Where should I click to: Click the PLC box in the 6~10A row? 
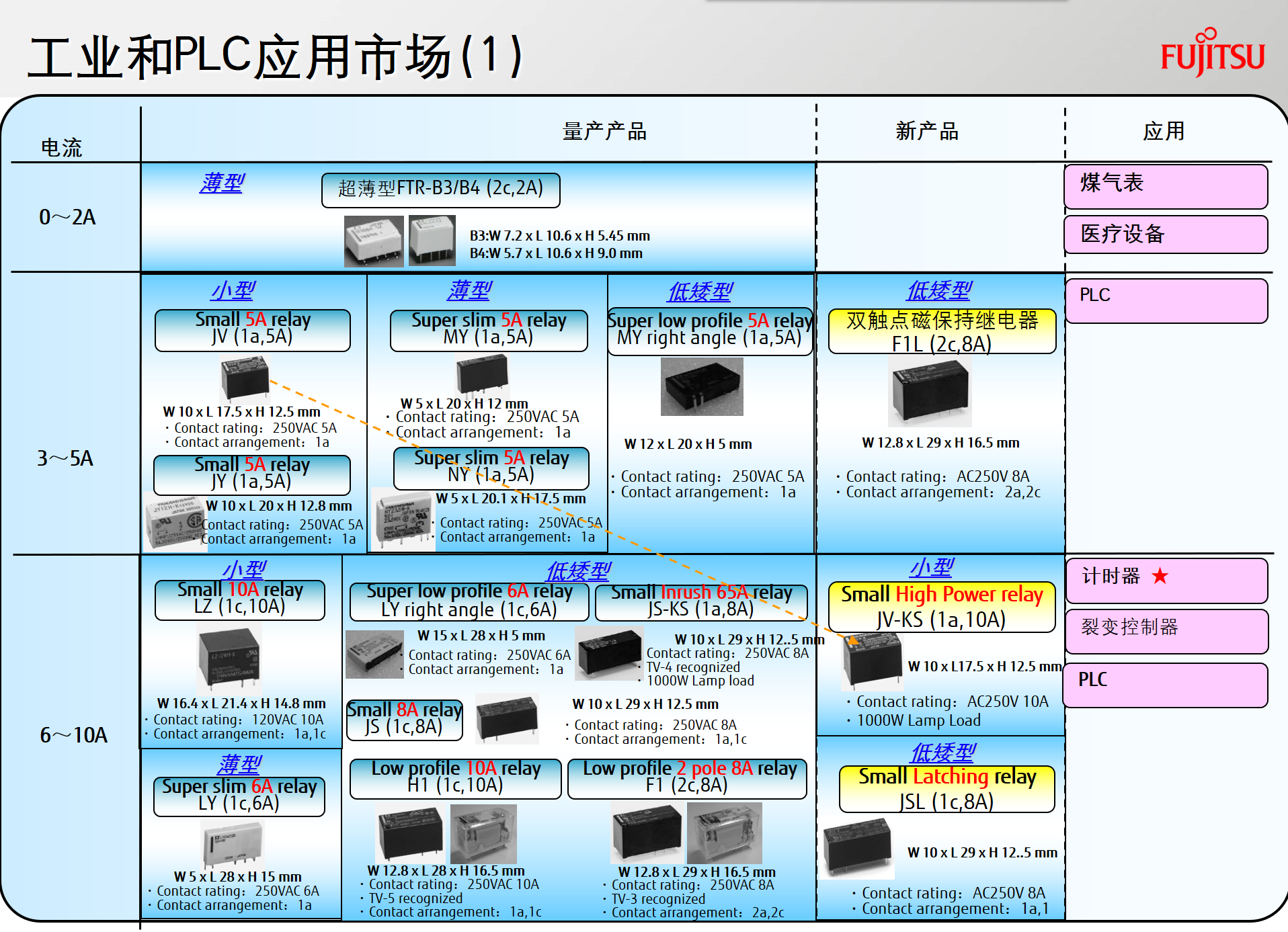click(1165, 685)
